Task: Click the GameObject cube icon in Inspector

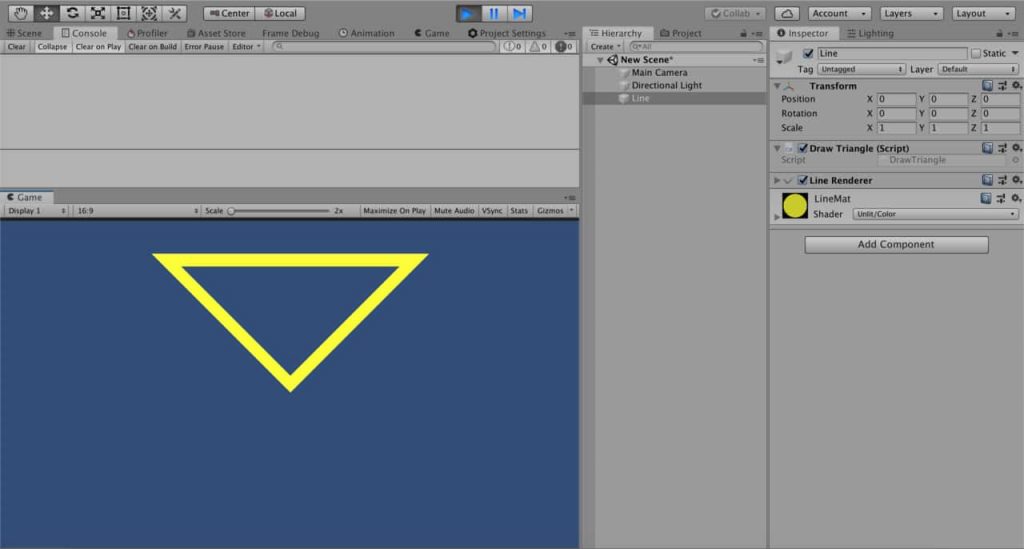Action: point(784,57)
